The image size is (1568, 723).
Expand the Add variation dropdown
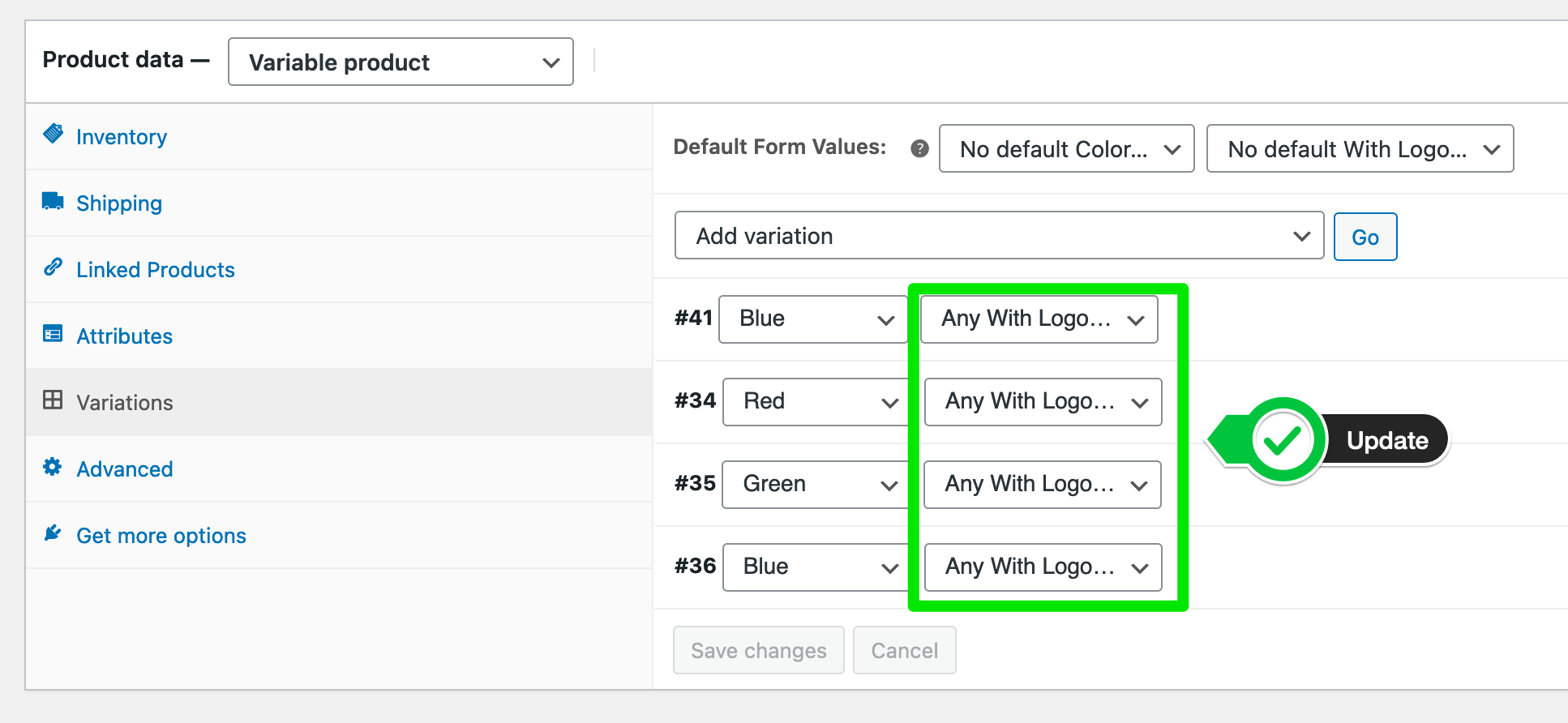click(998, 236)
